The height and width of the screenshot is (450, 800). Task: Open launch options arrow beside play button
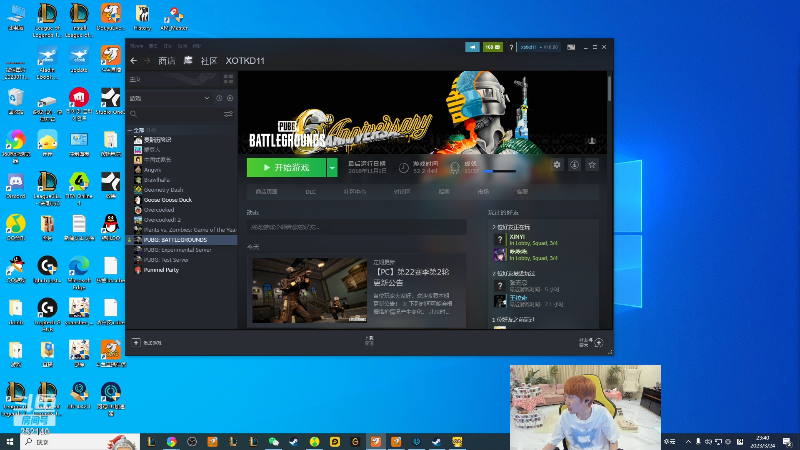332,167
